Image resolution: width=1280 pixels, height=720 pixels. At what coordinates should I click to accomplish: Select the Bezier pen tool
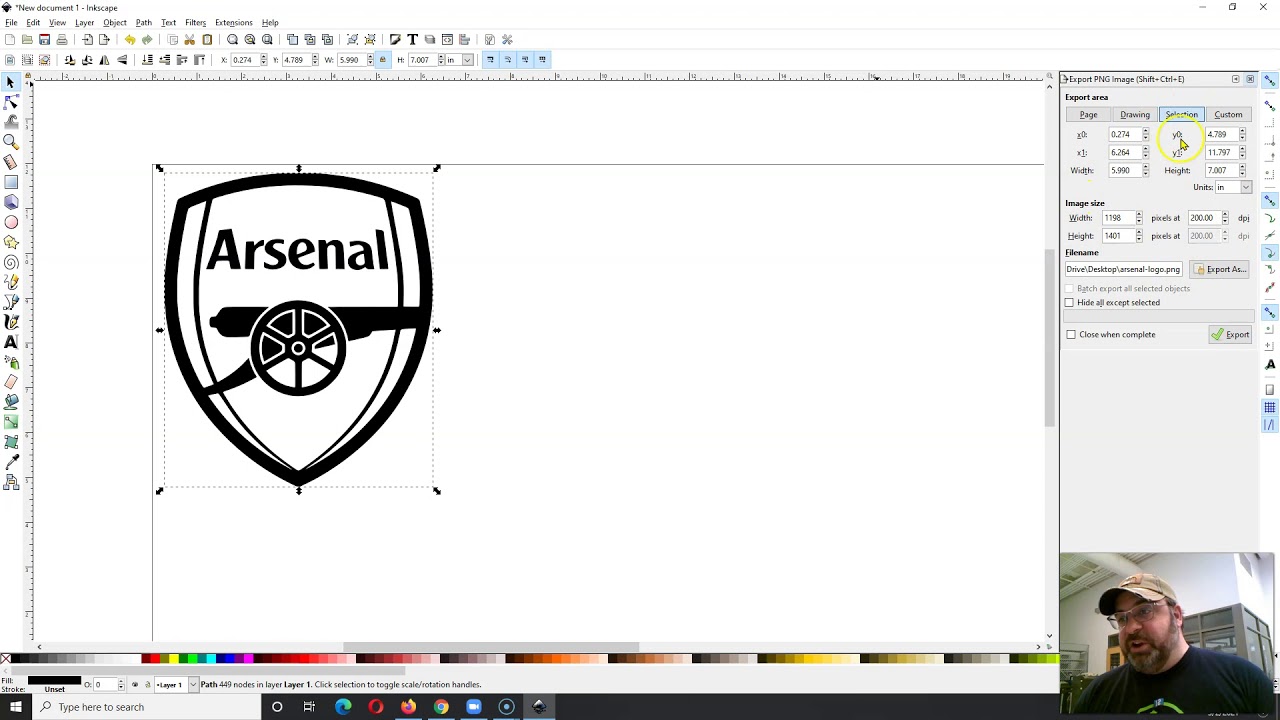pos(11,302)
